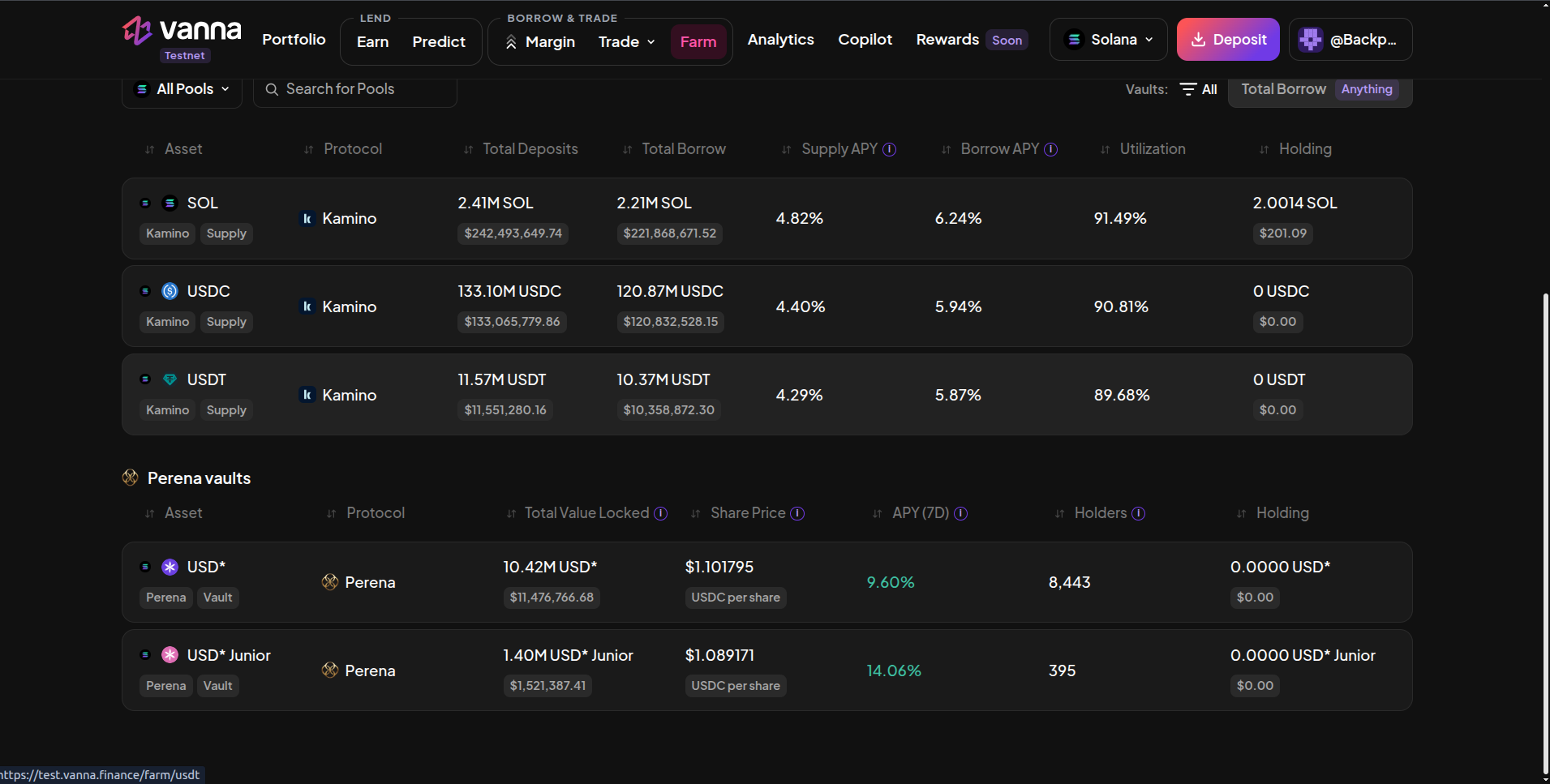Toggle the Vaults All filter
This screenshot has height=784, width=1550.
(x=1198, y=89)
